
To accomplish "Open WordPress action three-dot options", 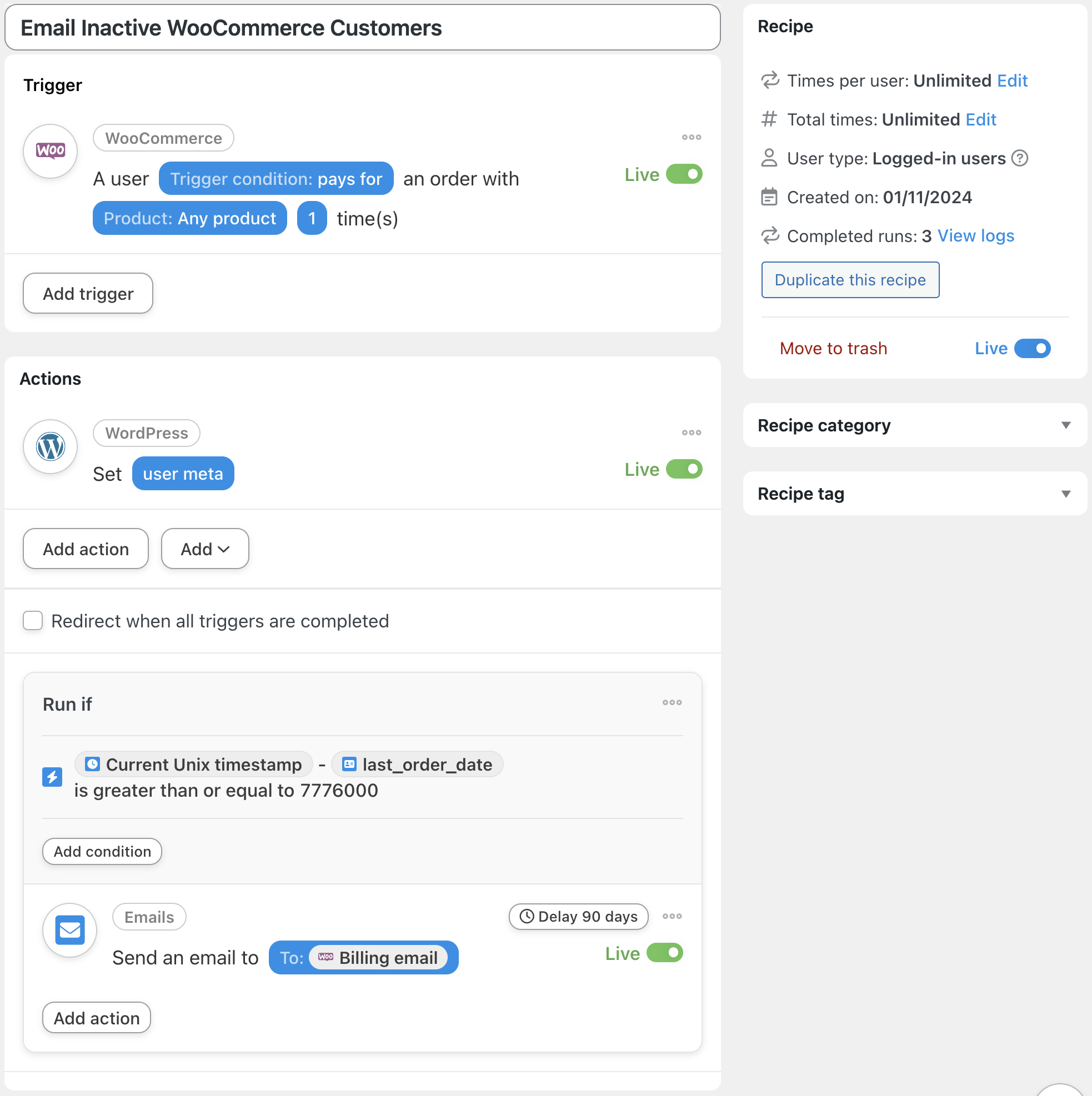I will click(692, 433).
